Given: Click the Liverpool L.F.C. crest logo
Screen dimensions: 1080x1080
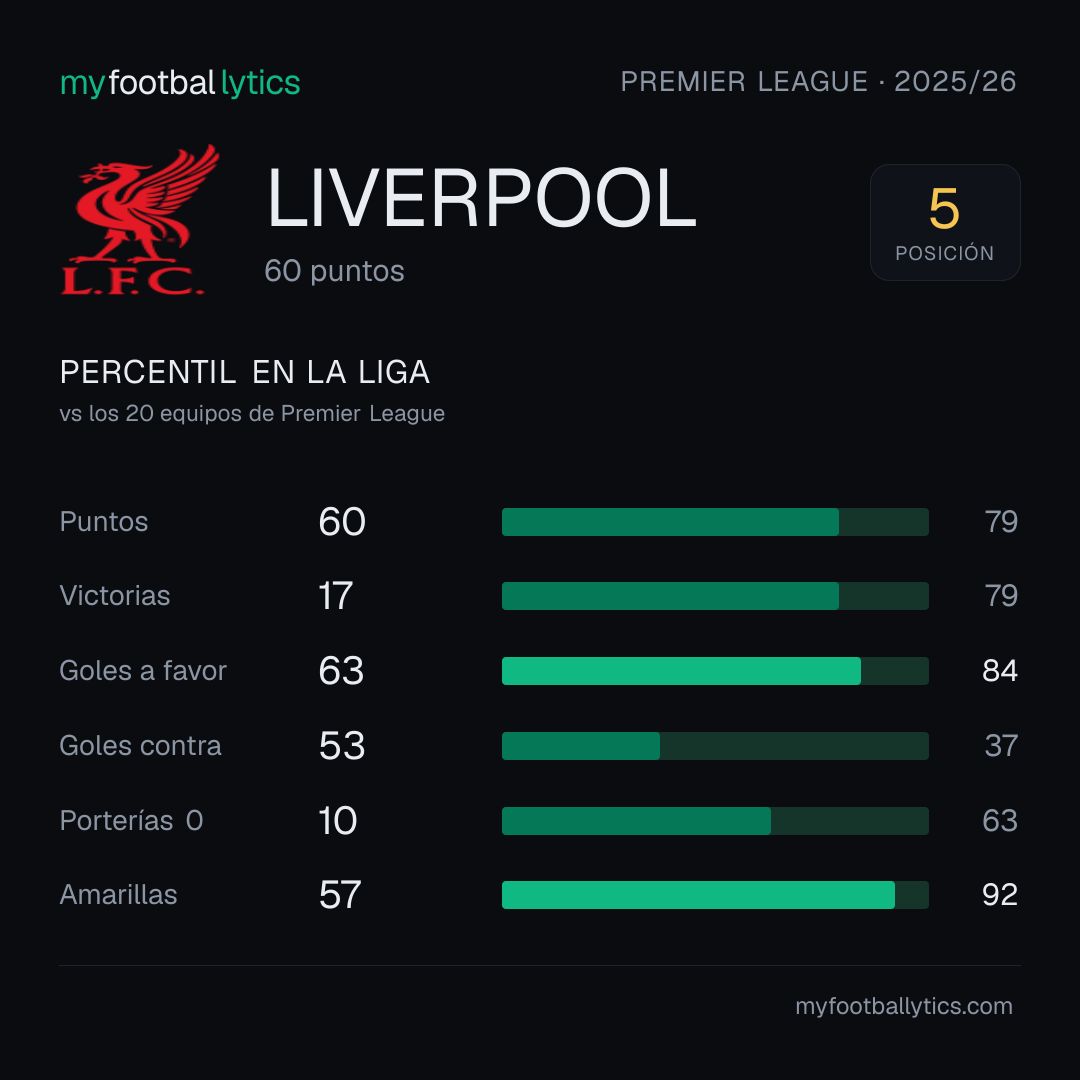Looking at the screenshot, I should pyautogui.click(x=140, y=220).
